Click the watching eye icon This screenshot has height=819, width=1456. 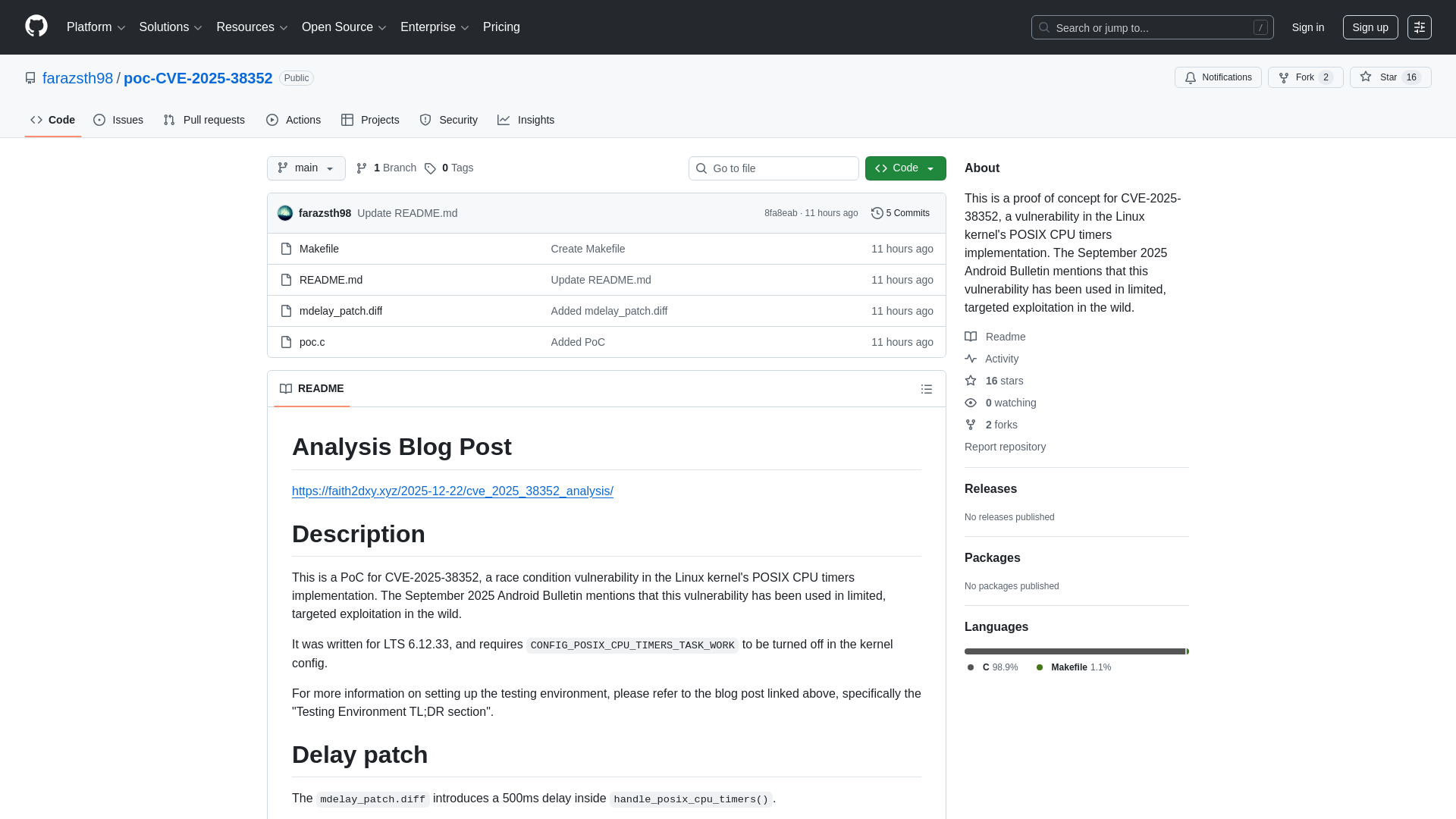(x=971, y=403)
